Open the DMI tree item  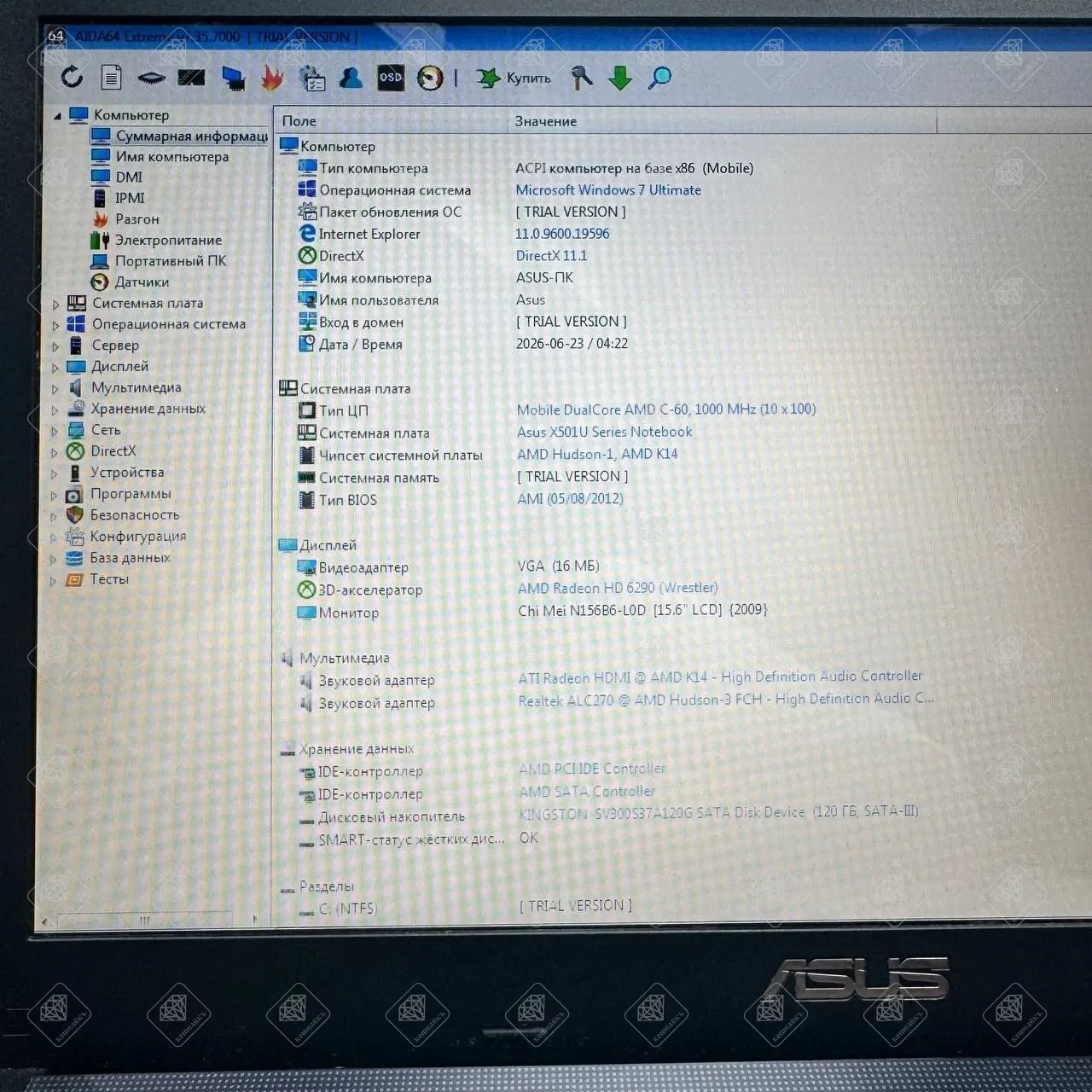pyautogui.click(x=129, y=177)
